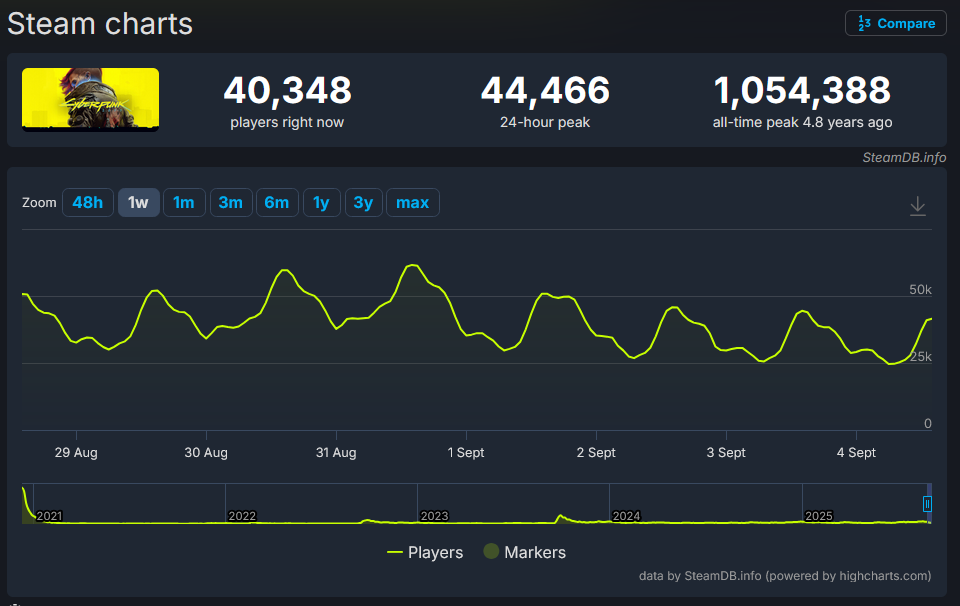
Task: Click the 40,348 players right now value
Action: [x=287, y=90]
